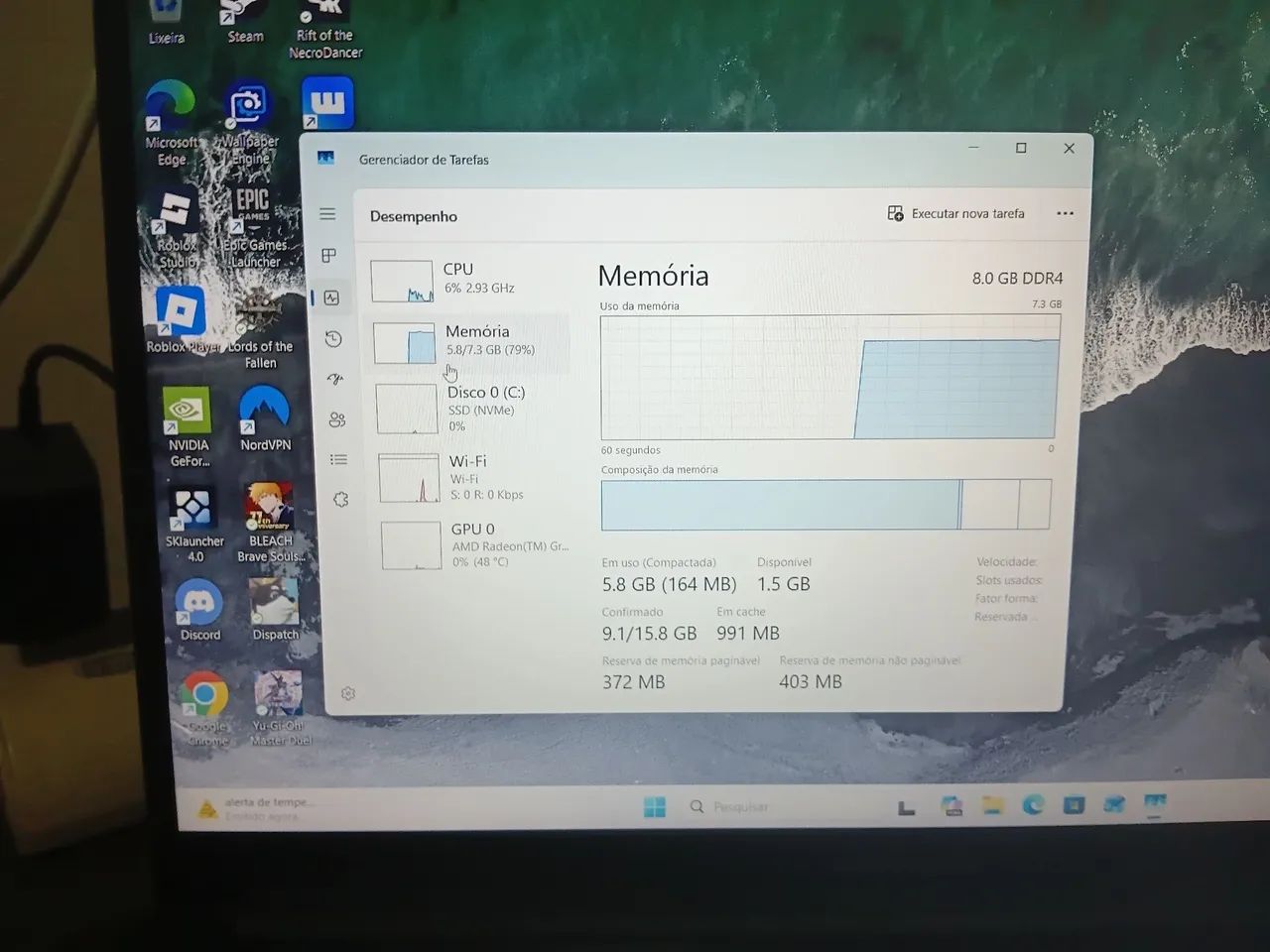This screenshot has width=1270, height=952.
Task: Open NVIDIA GeForce desktop shortcut
Action: click(x=189, y=426)
